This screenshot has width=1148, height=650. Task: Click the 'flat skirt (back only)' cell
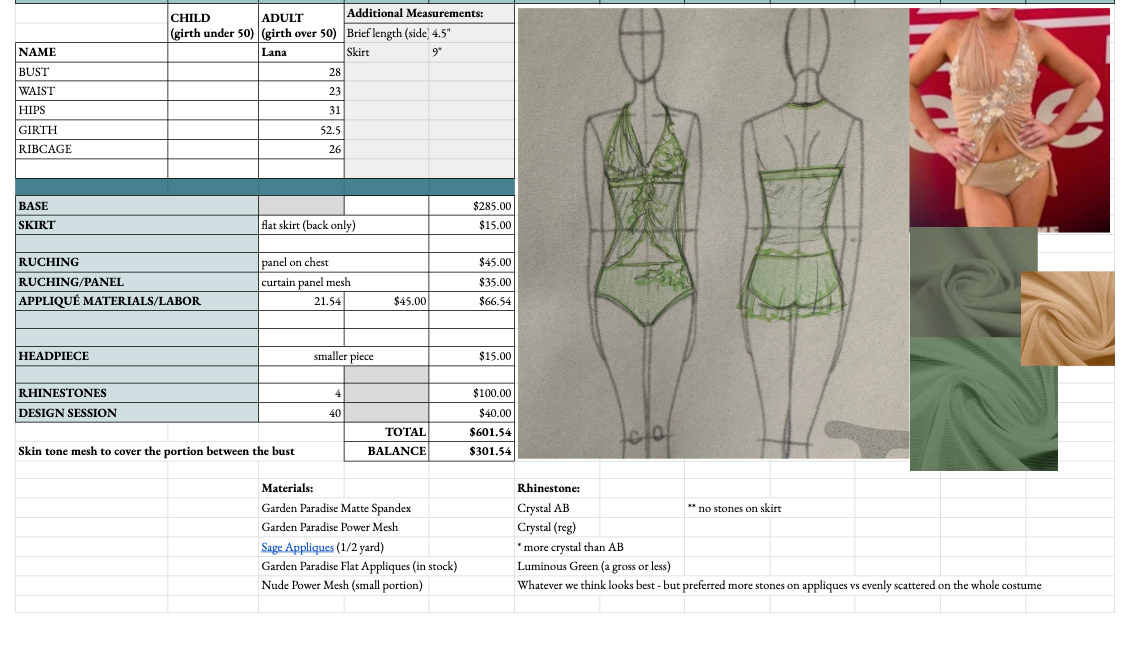tap(343, 225)
